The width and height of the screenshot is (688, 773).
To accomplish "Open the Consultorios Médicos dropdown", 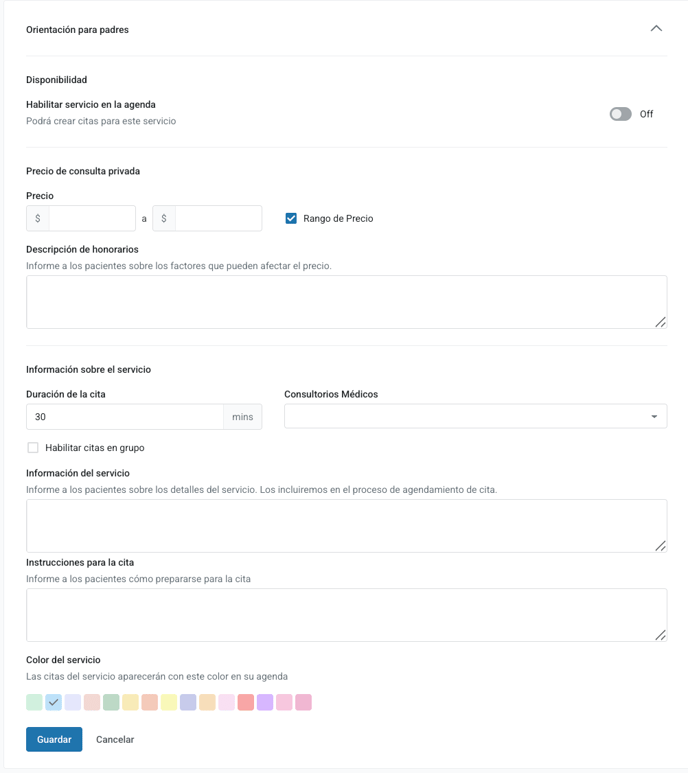I will point(476,416).
